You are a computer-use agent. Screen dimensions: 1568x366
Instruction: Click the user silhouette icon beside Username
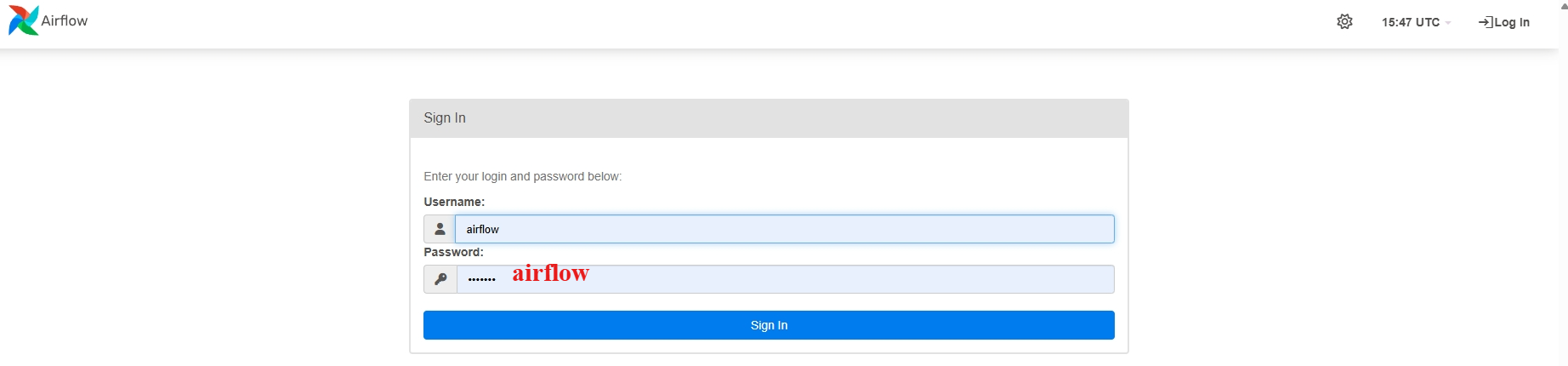pyautogui.click(x=440, y=229)
